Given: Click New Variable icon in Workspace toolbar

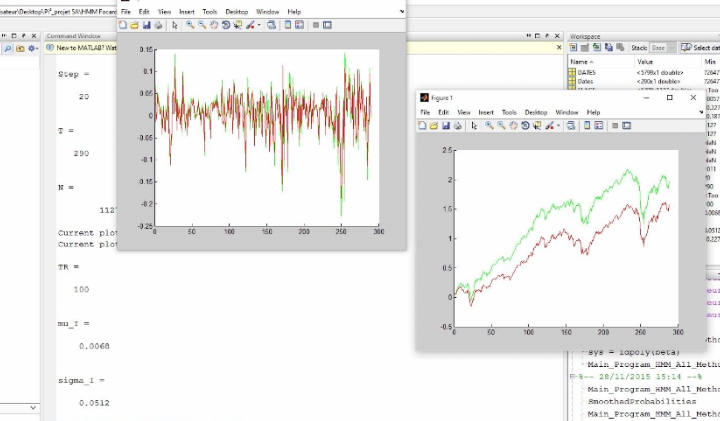Looking at the screenshot, I should click(573, 48).
